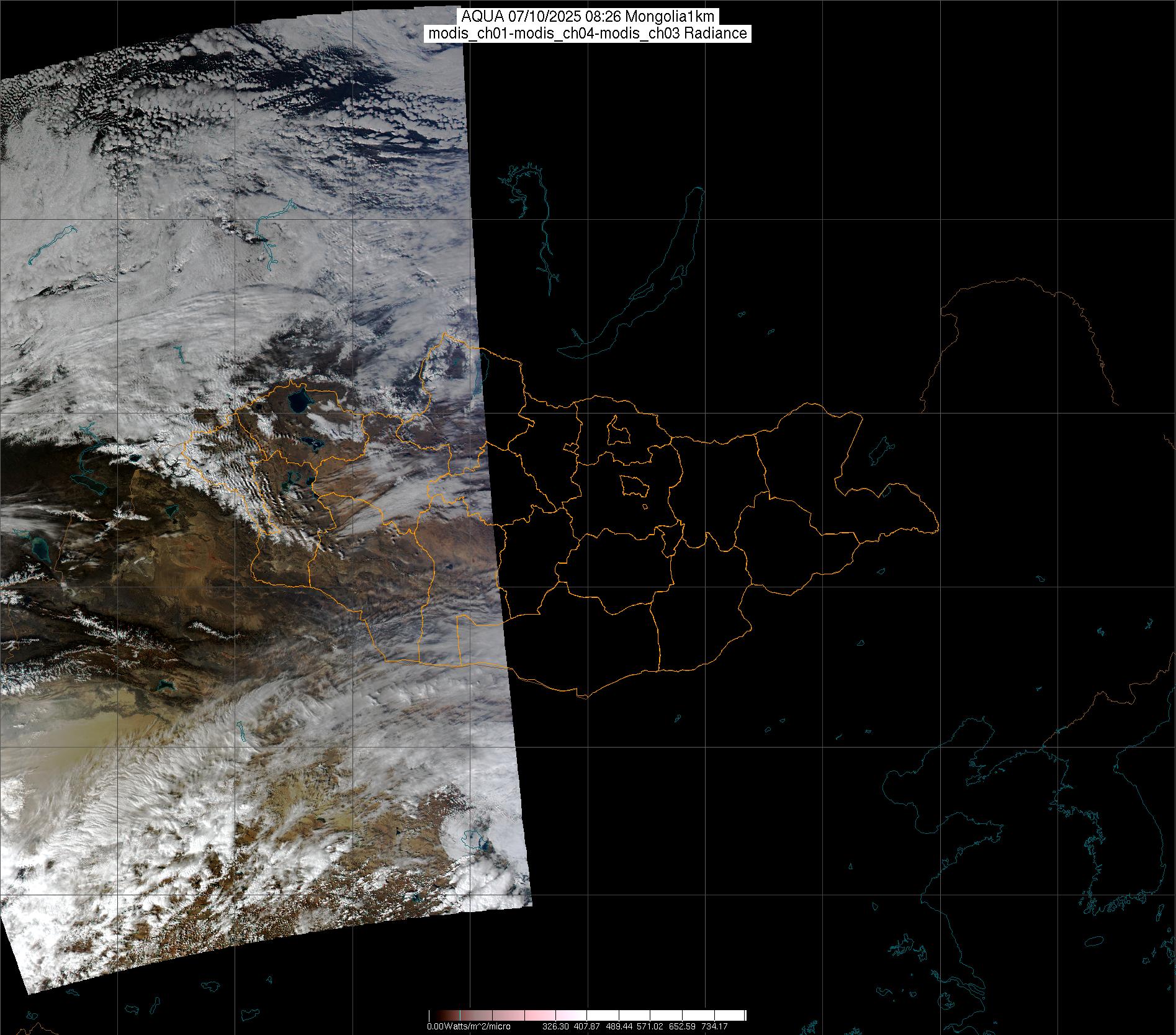Click the 0.00Watts/m^2/micro scale label

[x=469, y=1026]
